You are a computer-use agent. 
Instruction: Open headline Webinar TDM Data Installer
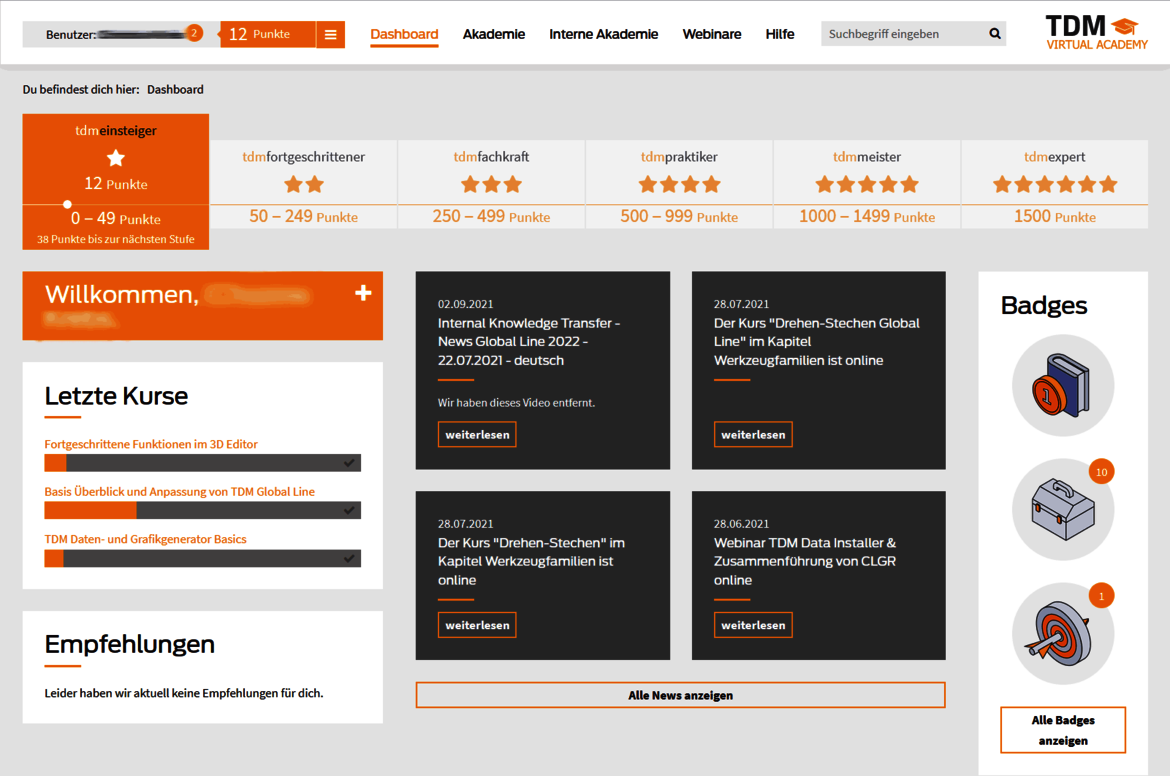click(x=804, y=561)
